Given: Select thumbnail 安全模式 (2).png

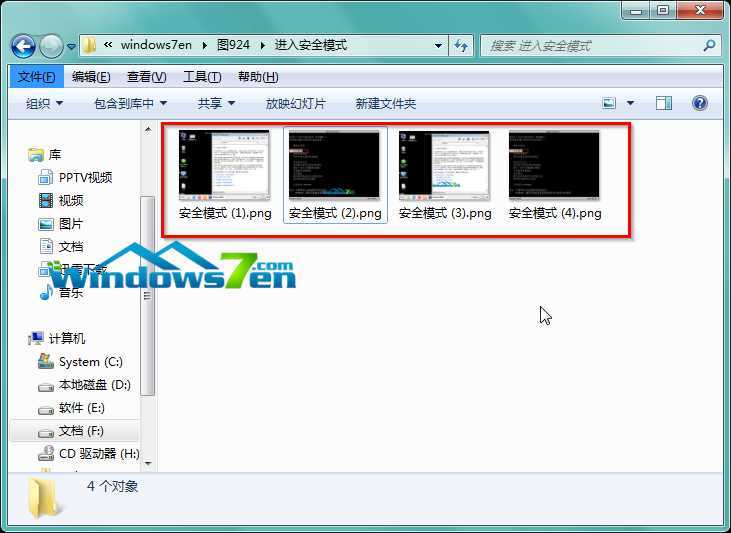Looking at the screenshot, I should point(335,175).
